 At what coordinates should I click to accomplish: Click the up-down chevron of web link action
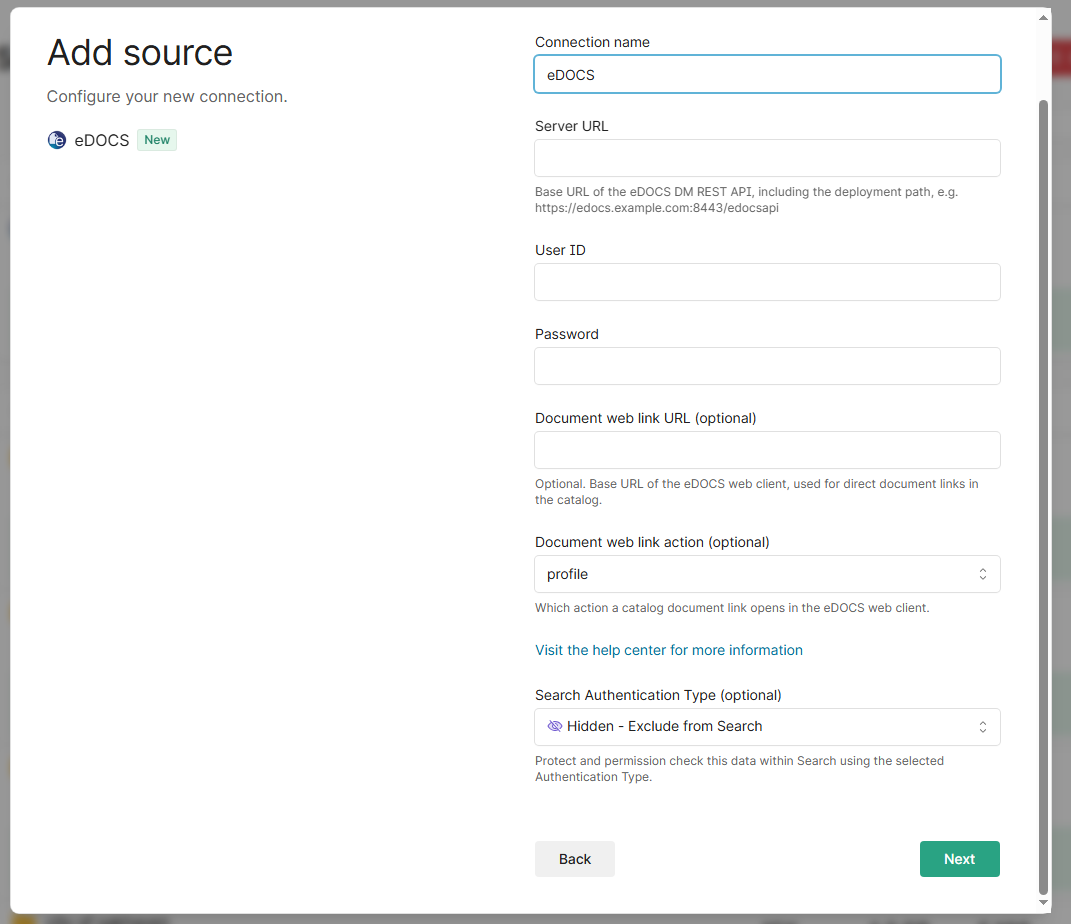click(982, 574)
